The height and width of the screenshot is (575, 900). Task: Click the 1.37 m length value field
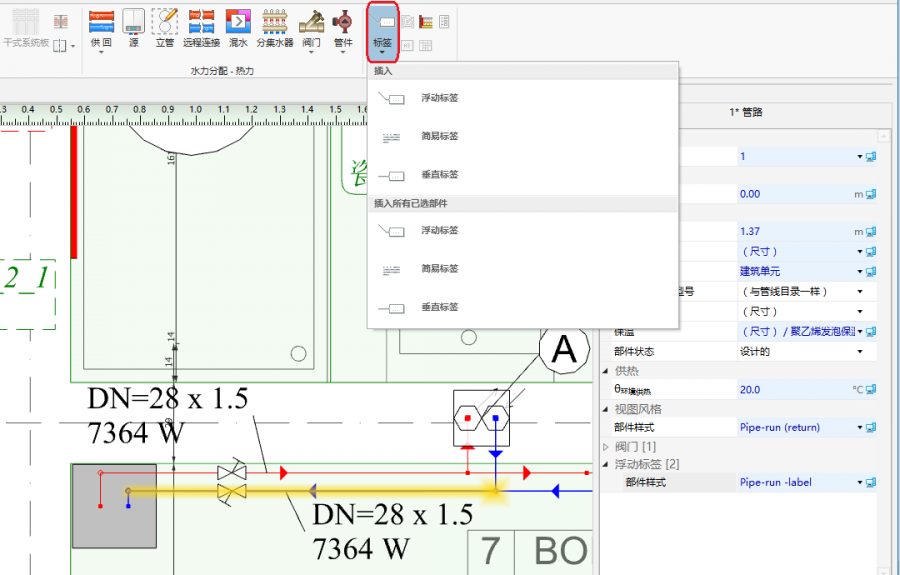790,231
